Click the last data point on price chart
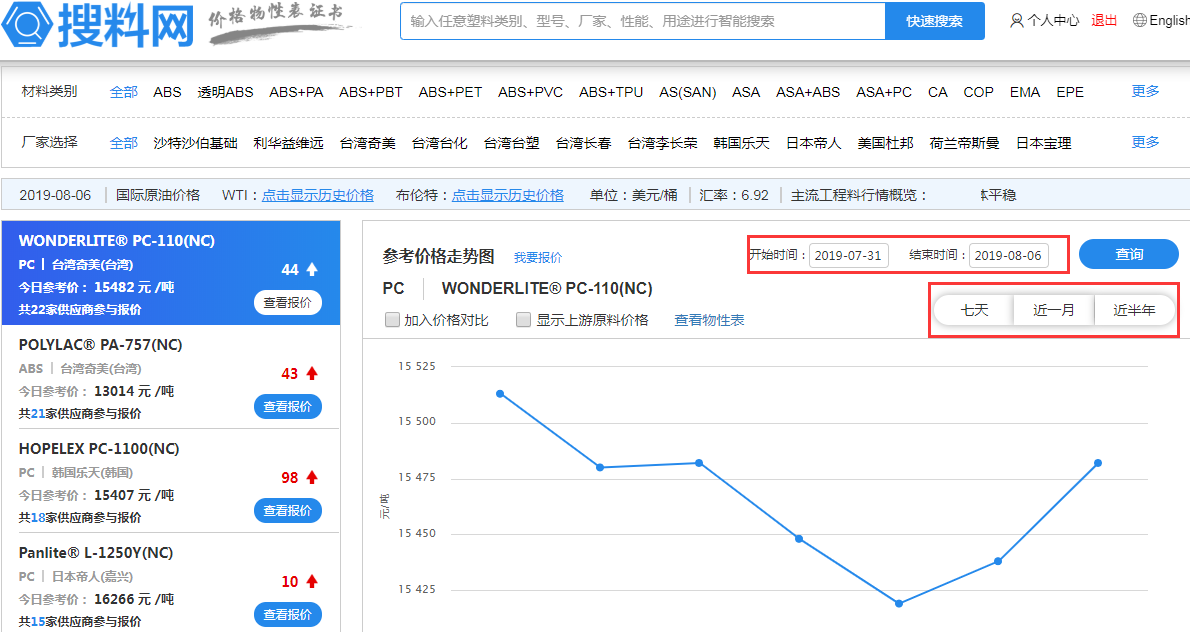 [x=1098, y=463]
